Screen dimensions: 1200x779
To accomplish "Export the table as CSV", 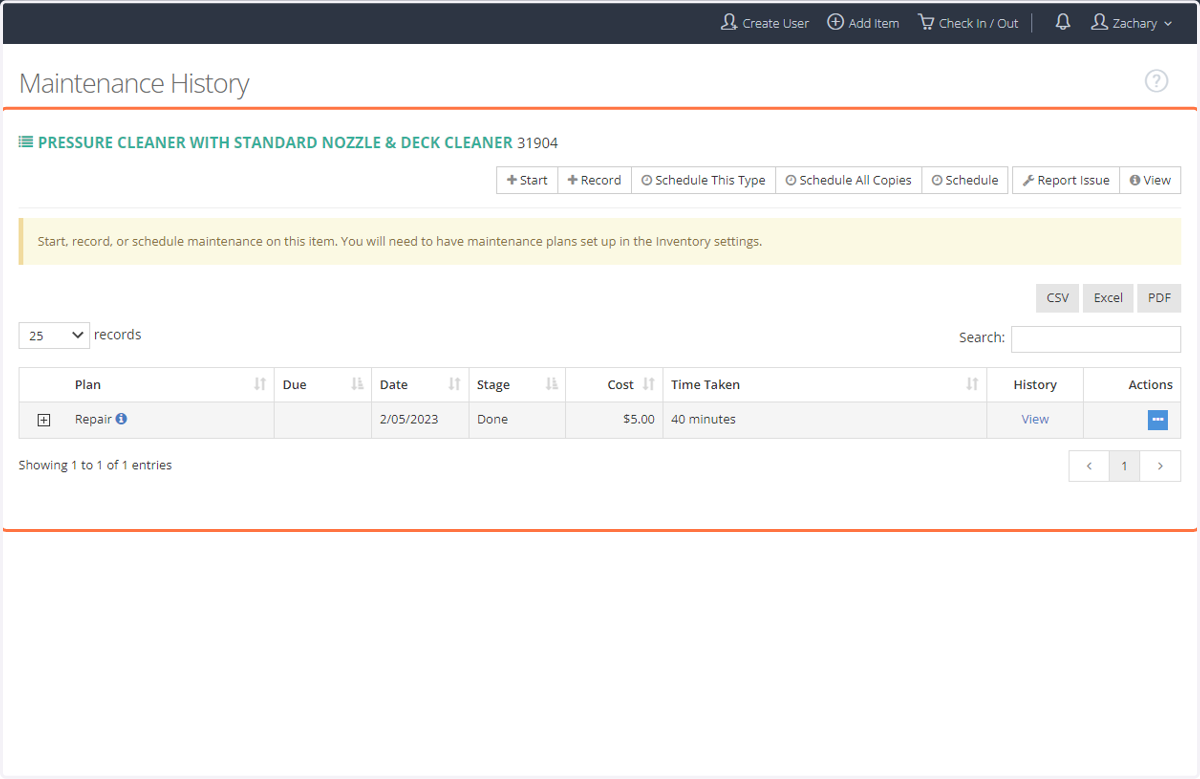I will [x=1057, y=298].
